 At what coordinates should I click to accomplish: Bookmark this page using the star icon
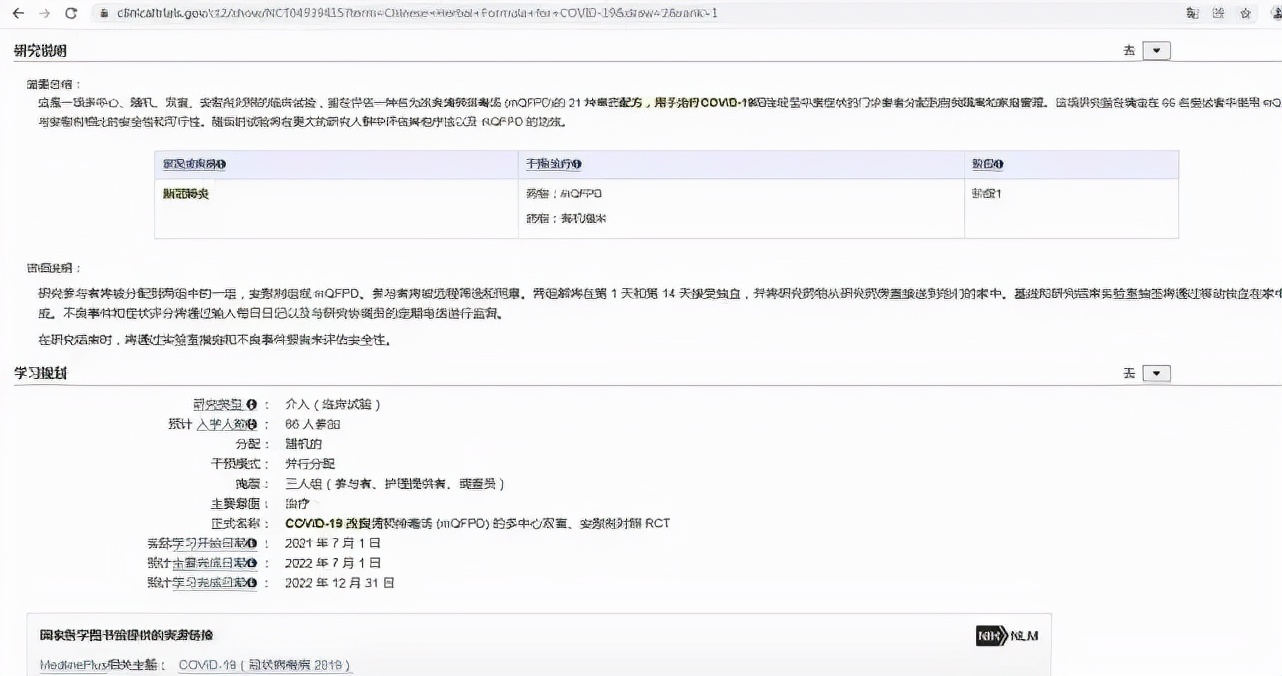click(x=1245, y=13)
